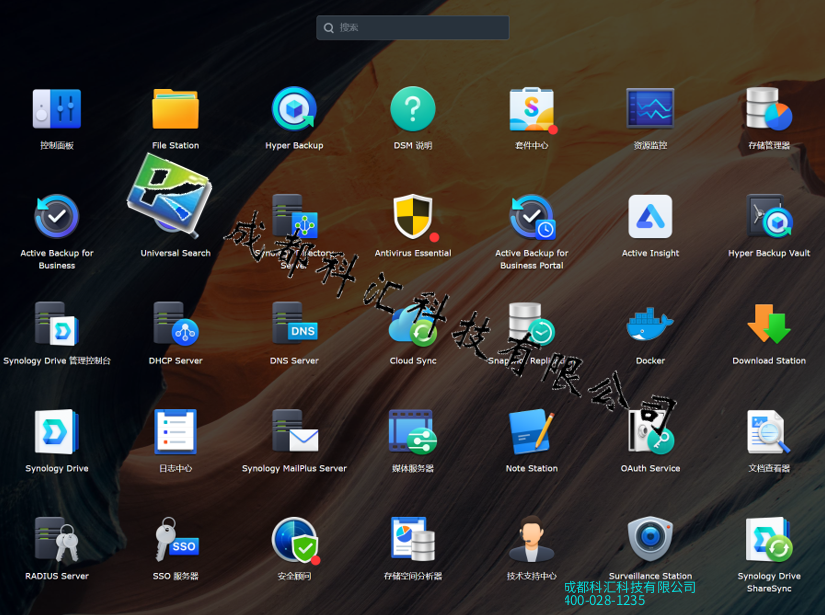Open Synology Directory Server
The width and height of the screenshot is (825, 615).
[x=294, y=217]
